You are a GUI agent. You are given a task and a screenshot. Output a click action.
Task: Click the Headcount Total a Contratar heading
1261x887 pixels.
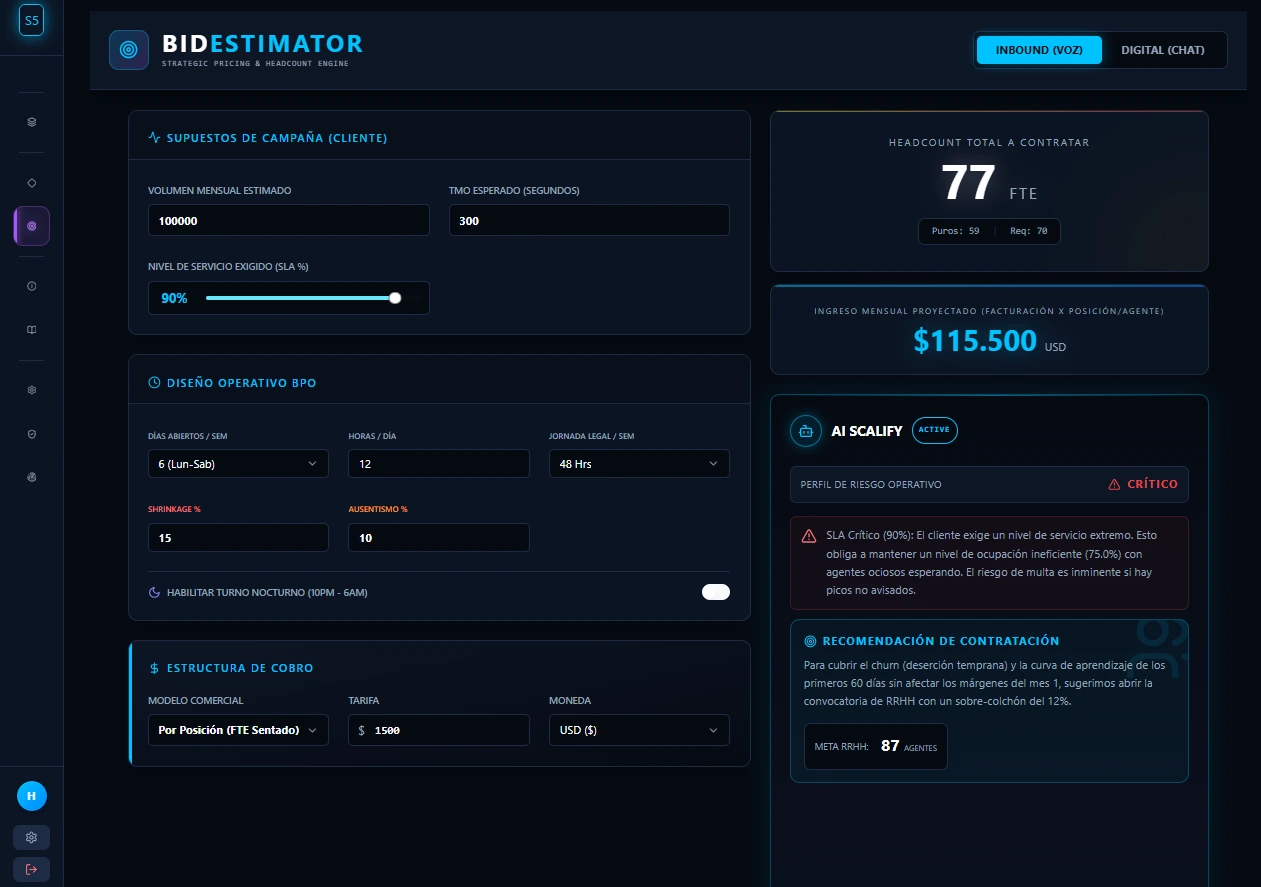tap(989, 143)
